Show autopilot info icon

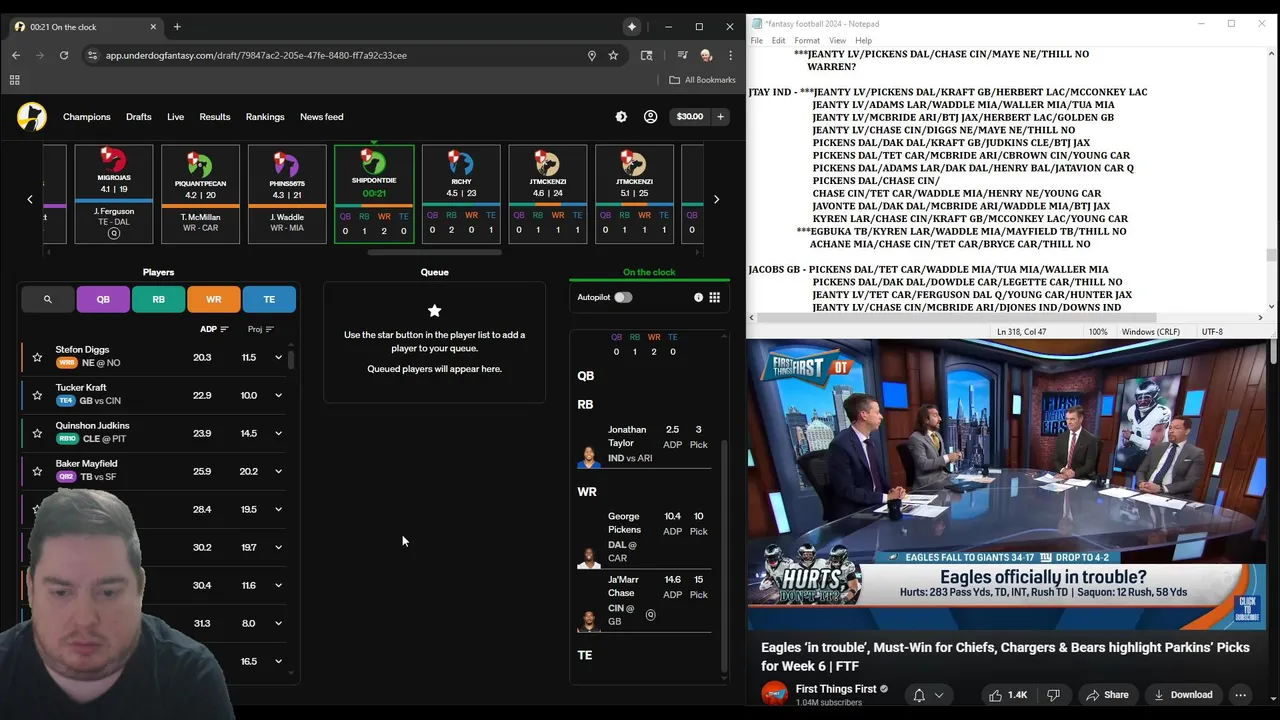click(698, 297)
